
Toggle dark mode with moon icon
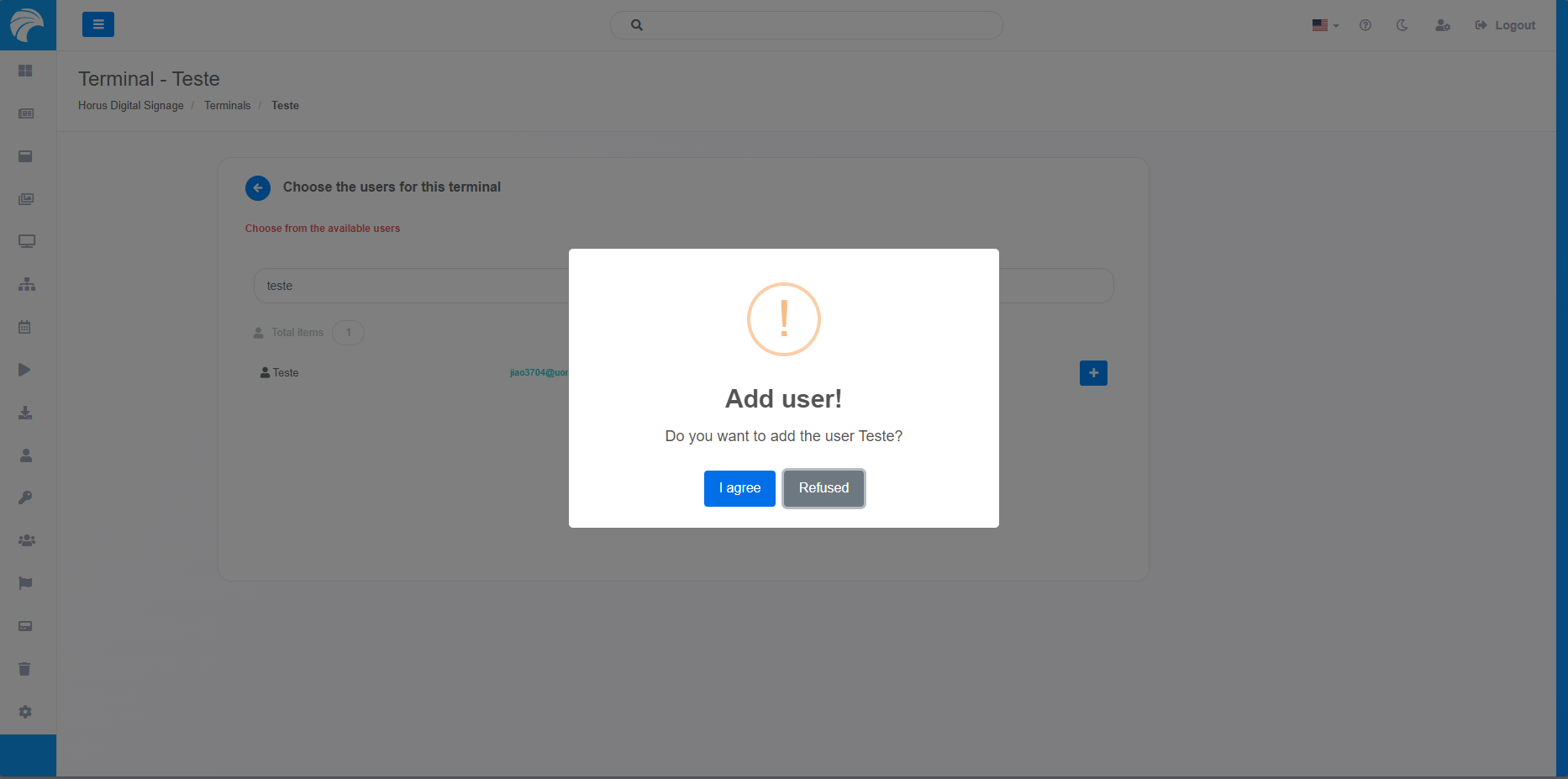1402,25
